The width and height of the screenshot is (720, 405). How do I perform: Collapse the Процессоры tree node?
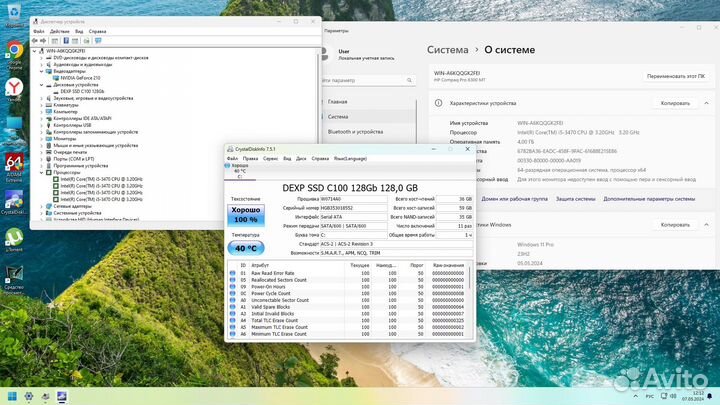coord(41,172)
